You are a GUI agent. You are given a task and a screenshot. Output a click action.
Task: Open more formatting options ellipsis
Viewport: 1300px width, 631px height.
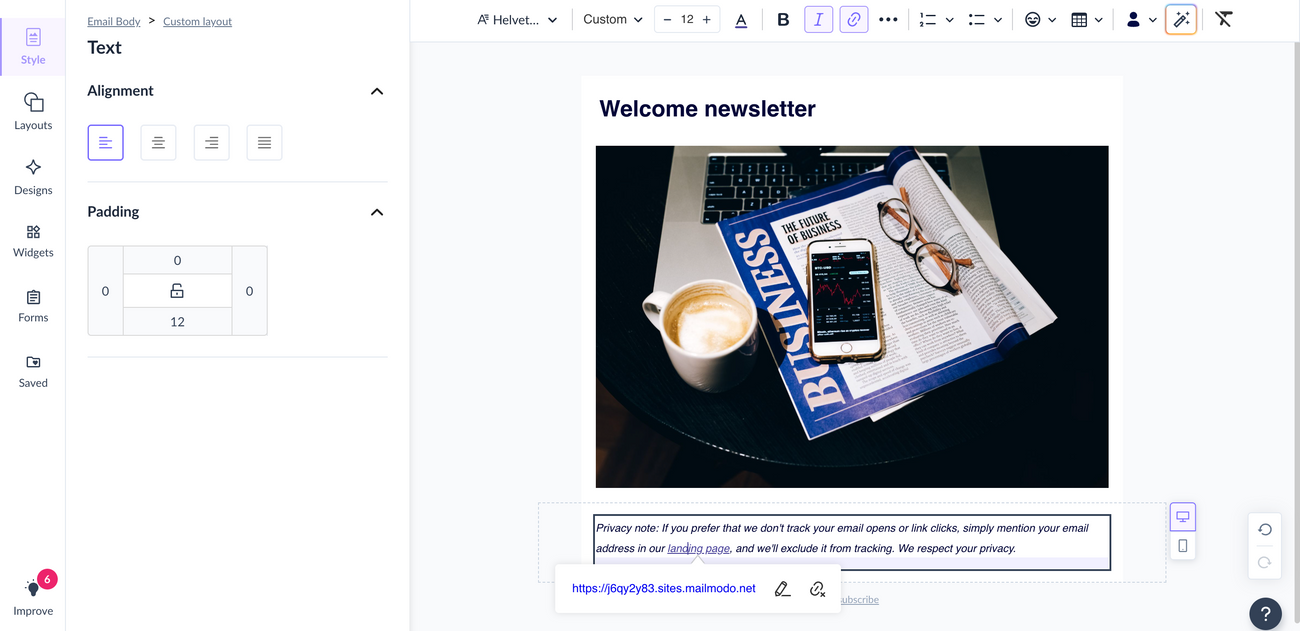coord(888,20)
